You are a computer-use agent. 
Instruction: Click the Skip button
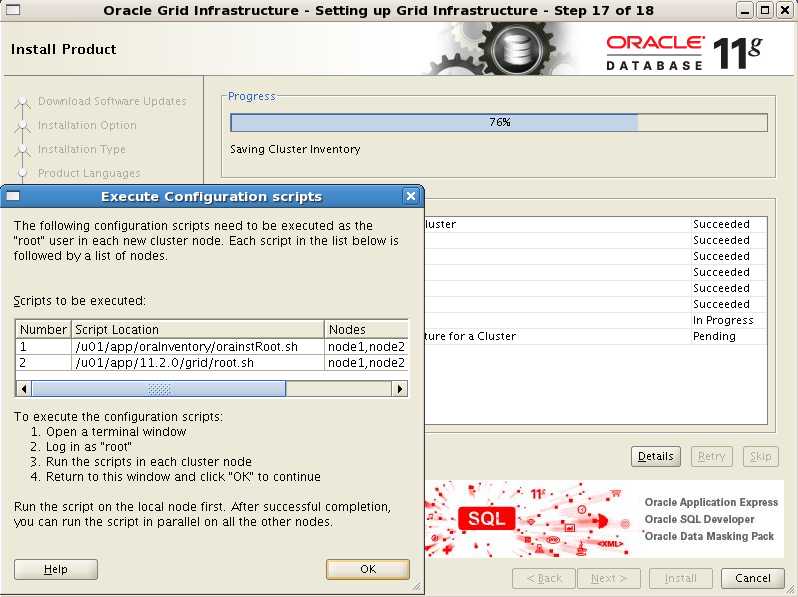coord(760,456)
